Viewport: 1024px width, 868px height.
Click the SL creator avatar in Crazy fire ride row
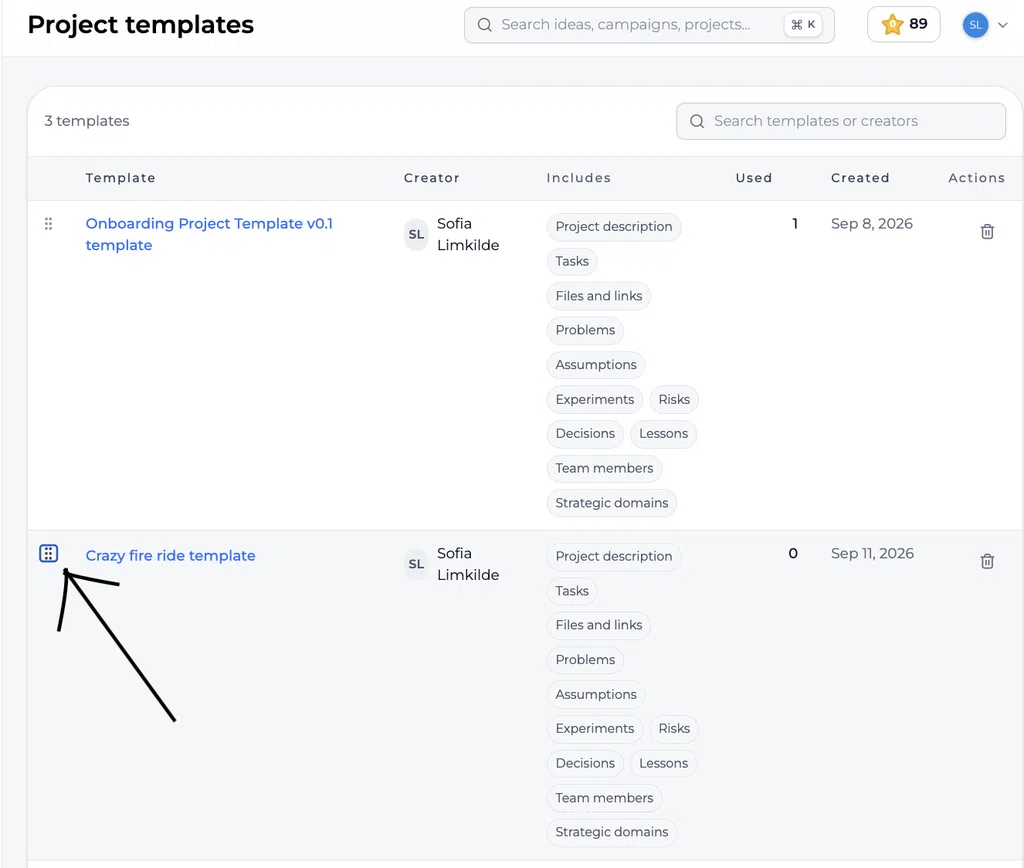(416, 564)
